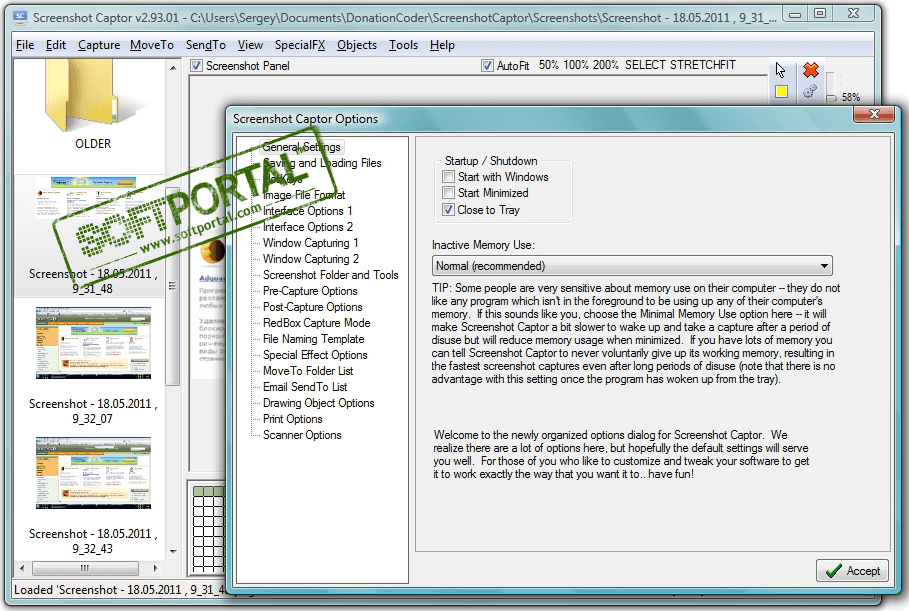This screenshot has height=611, width=909.
Task: Select Screenshot Folder and Tools
Action: [x=330, y=275]
